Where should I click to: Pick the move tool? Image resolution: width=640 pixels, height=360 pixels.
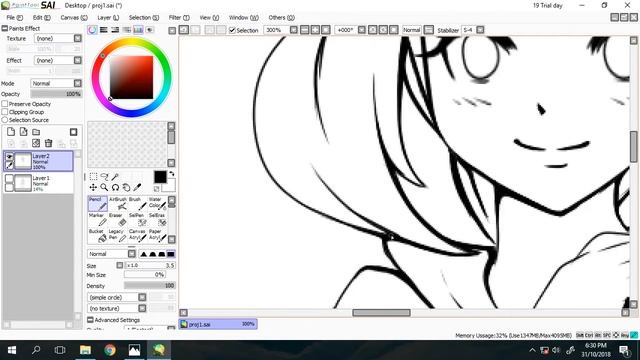tap(93, 187)
